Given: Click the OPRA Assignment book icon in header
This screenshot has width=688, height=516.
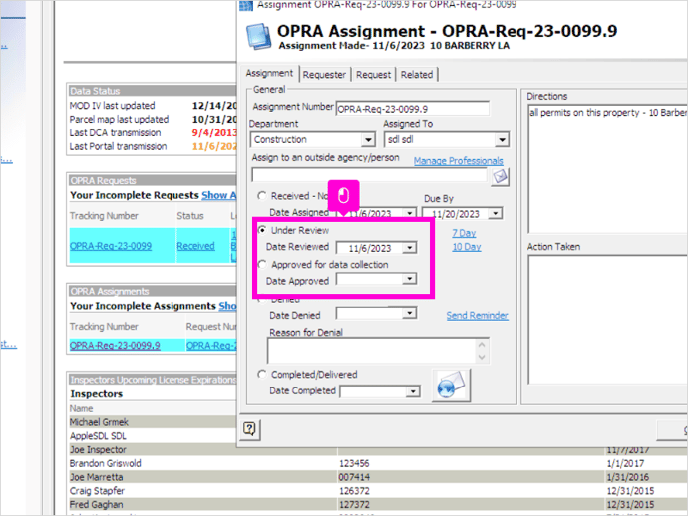Looking at the screenshot, I should coord(258,36).
